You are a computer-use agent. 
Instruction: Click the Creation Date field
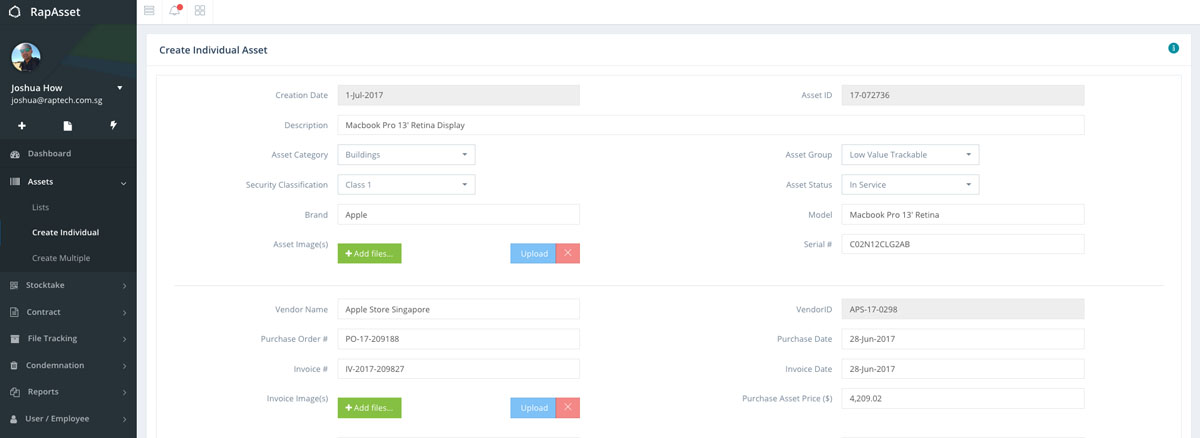[x=458, y=95]
